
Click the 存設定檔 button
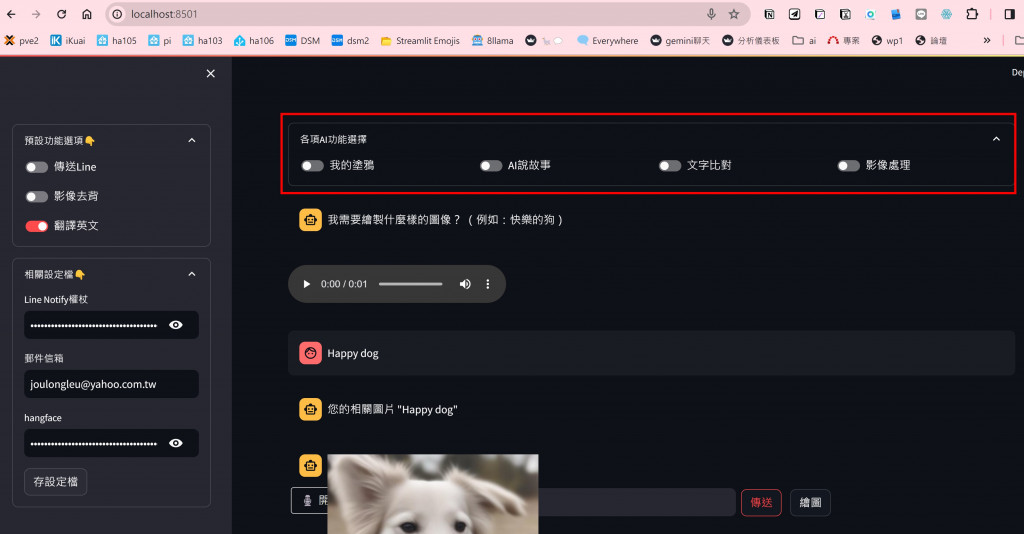pyautogui.click(x=56, y=482)
